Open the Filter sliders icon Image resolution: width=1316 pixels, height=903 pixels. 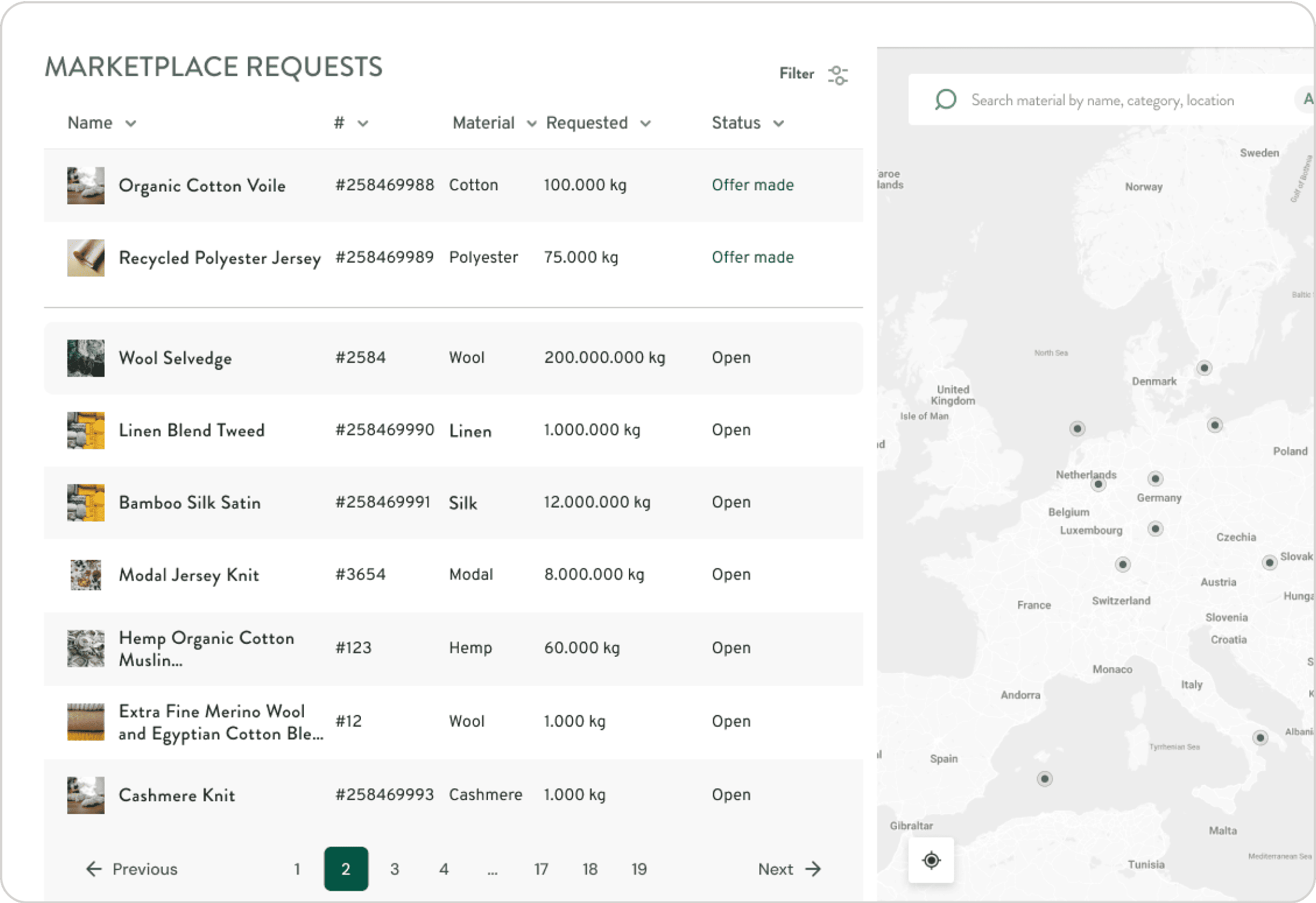pyautogui.click(x=838, y=75)
